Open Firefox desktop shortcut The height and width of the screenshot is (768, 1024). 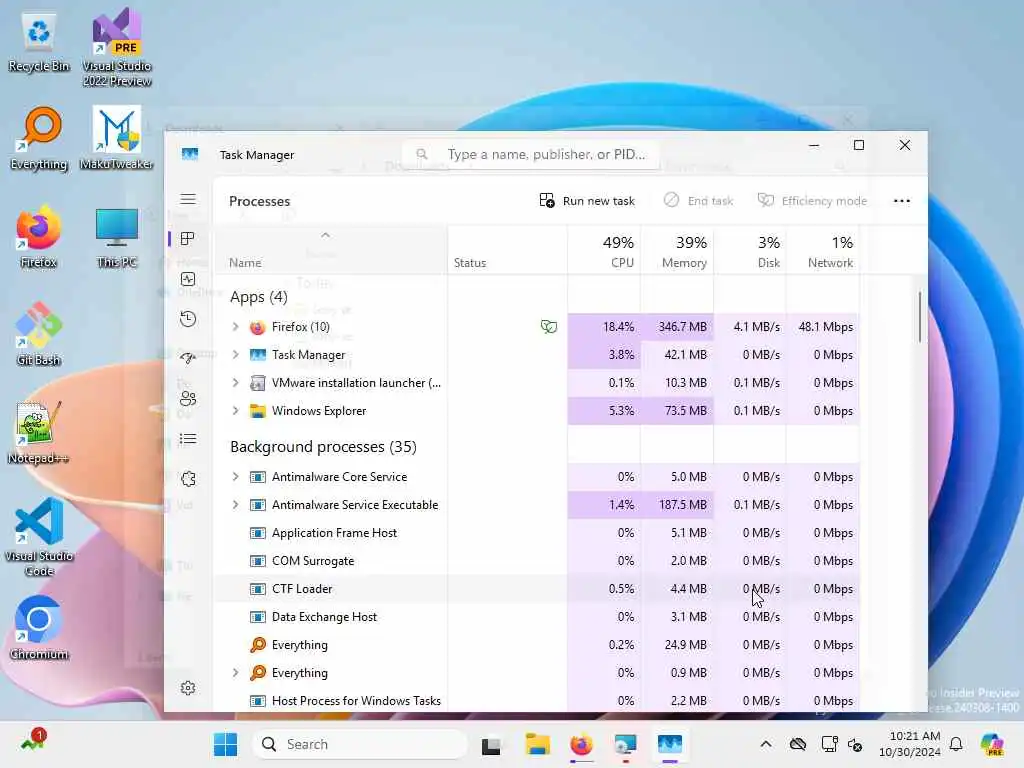(x=39, y=236)
